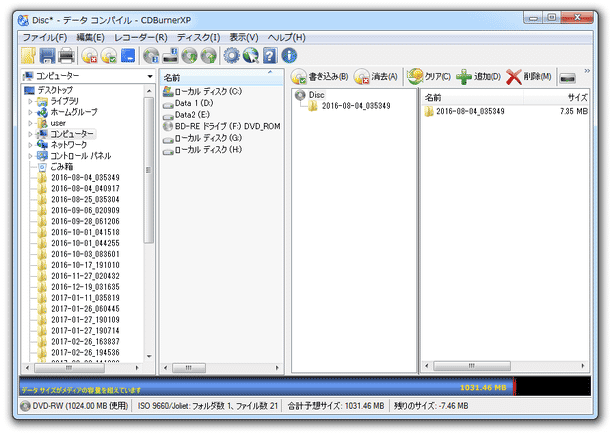Click ISO 9660/Joliet status bar entry
This screenshot has width=612, height=434.
point(208,406)
